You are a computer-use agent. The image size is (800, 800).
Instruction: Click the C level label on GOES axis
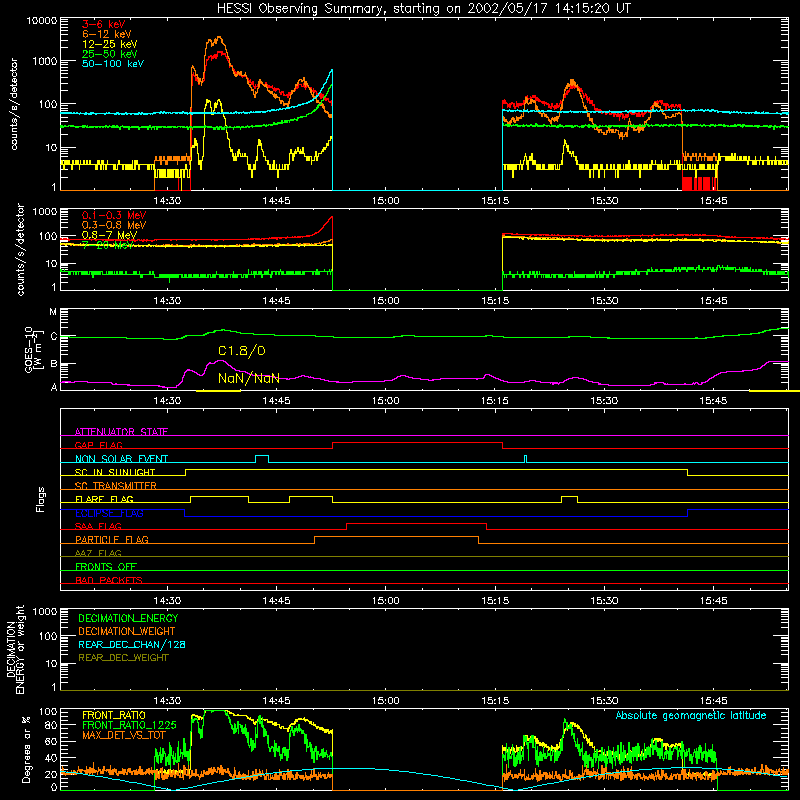[54, 337]
